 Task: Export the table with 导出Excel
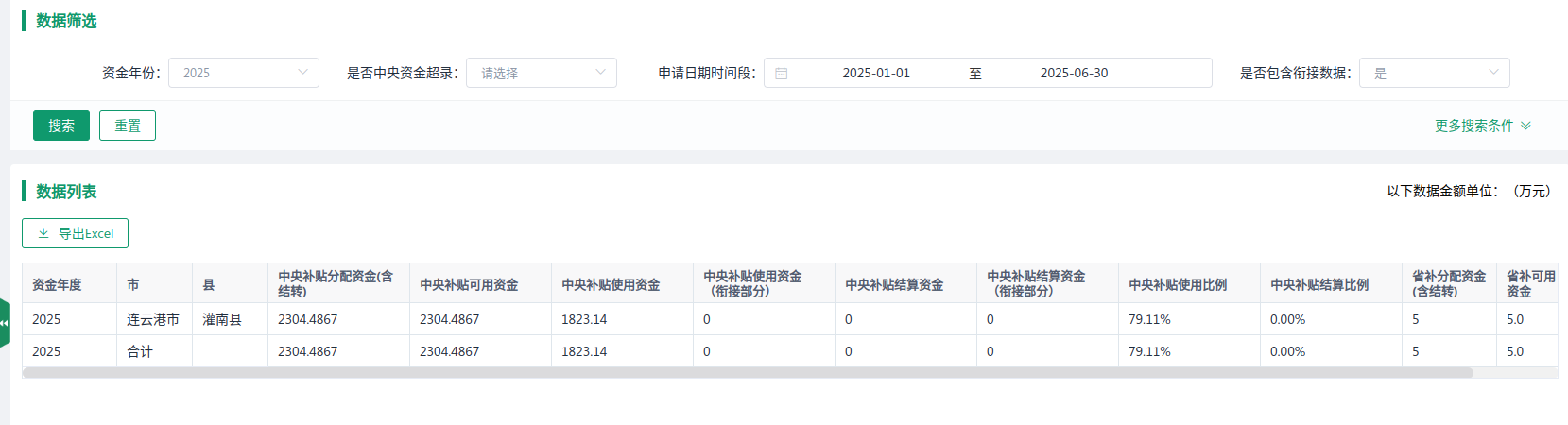(x=76, y=233)
